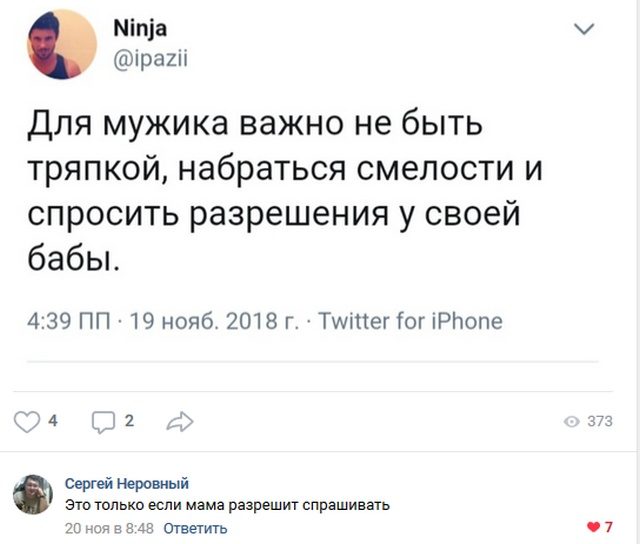Like the tweet with the heart icon
This screenshot has width=640, height=544.
tap(31, 421)
